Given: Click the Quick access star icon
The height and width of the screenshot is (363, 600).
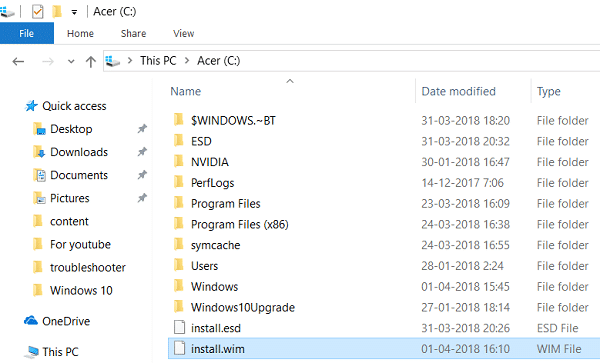Looking at the screenshot, I should 31,106.
